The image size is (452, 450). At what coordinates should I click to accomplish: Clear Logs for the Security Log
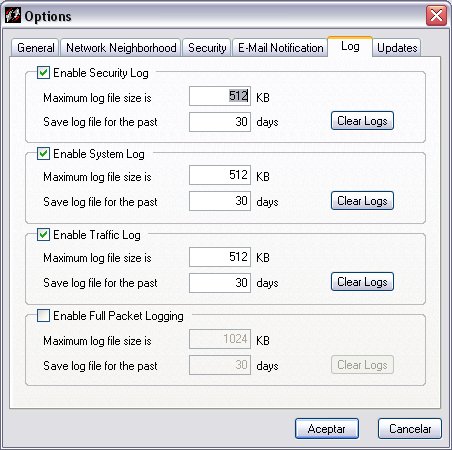pyautogui.click(x=362, y=121)
